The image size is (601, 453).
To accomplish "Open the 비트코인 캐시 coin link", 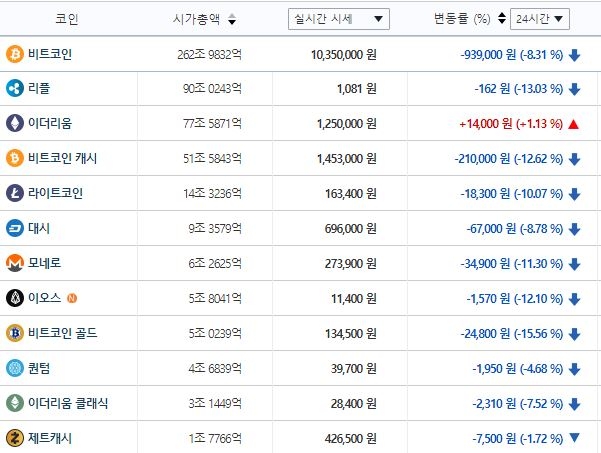I will [62, 158].
